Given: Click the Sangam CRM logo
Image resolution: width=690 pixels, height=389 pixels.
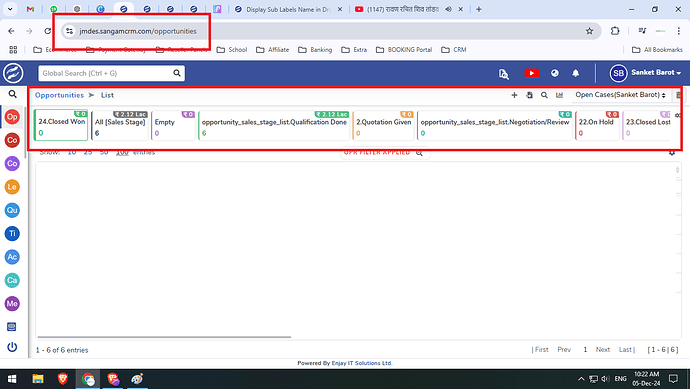Looking at the screenshot, I should [x=13, y=73].
